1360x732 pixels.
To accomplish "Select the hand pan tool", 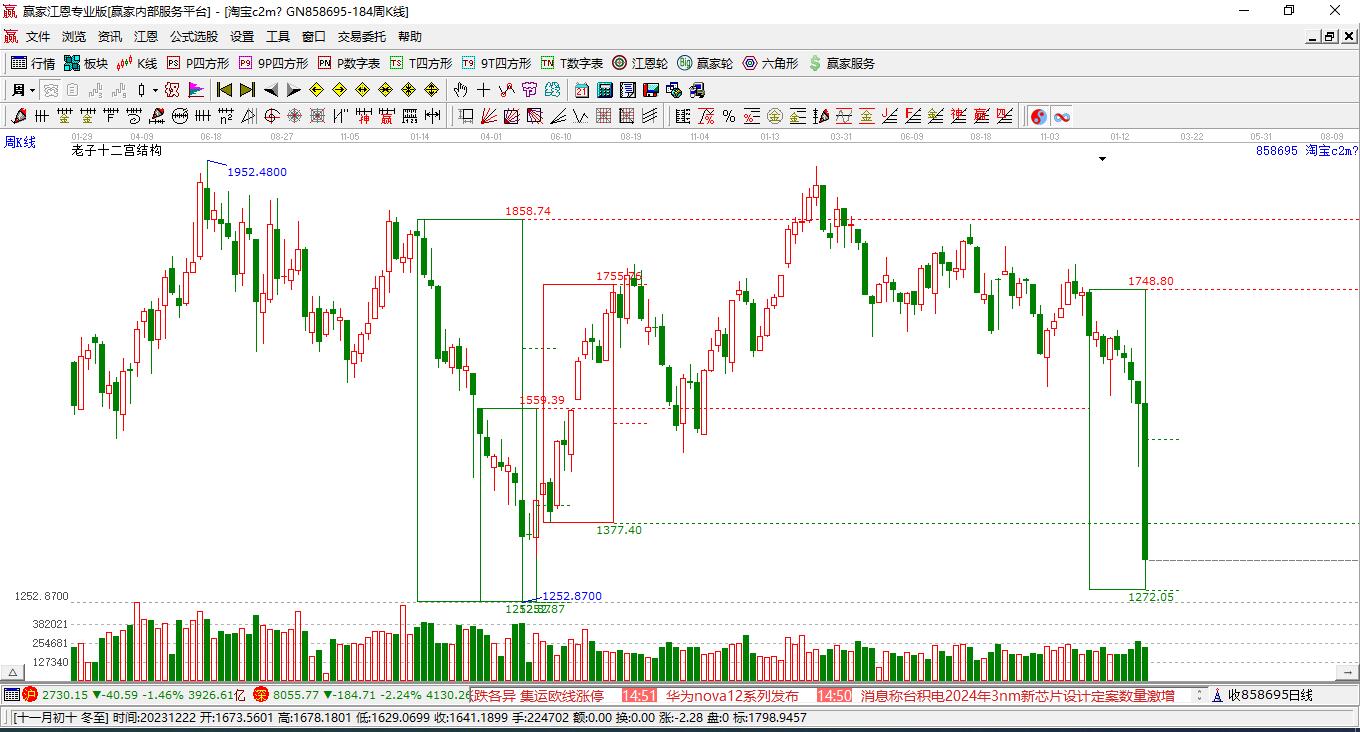I will 461,90.
